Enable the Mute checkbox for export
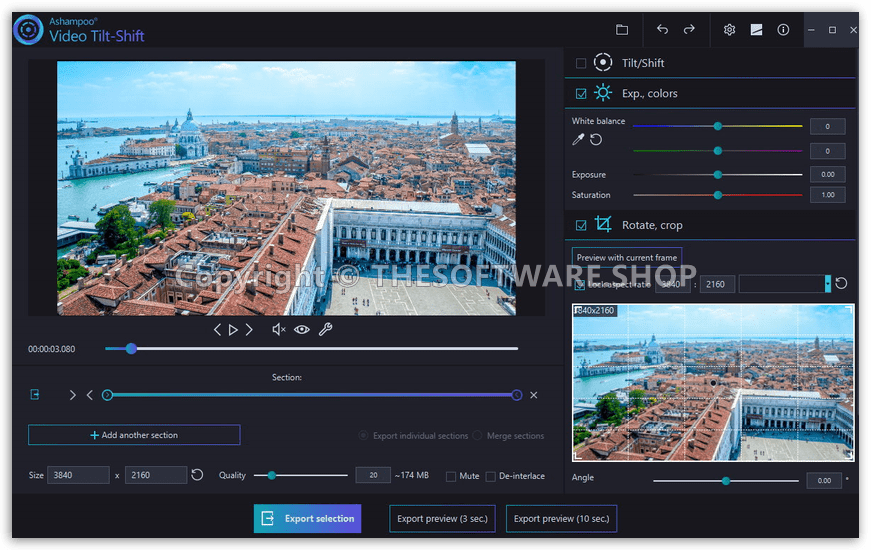 click(451, 476)
